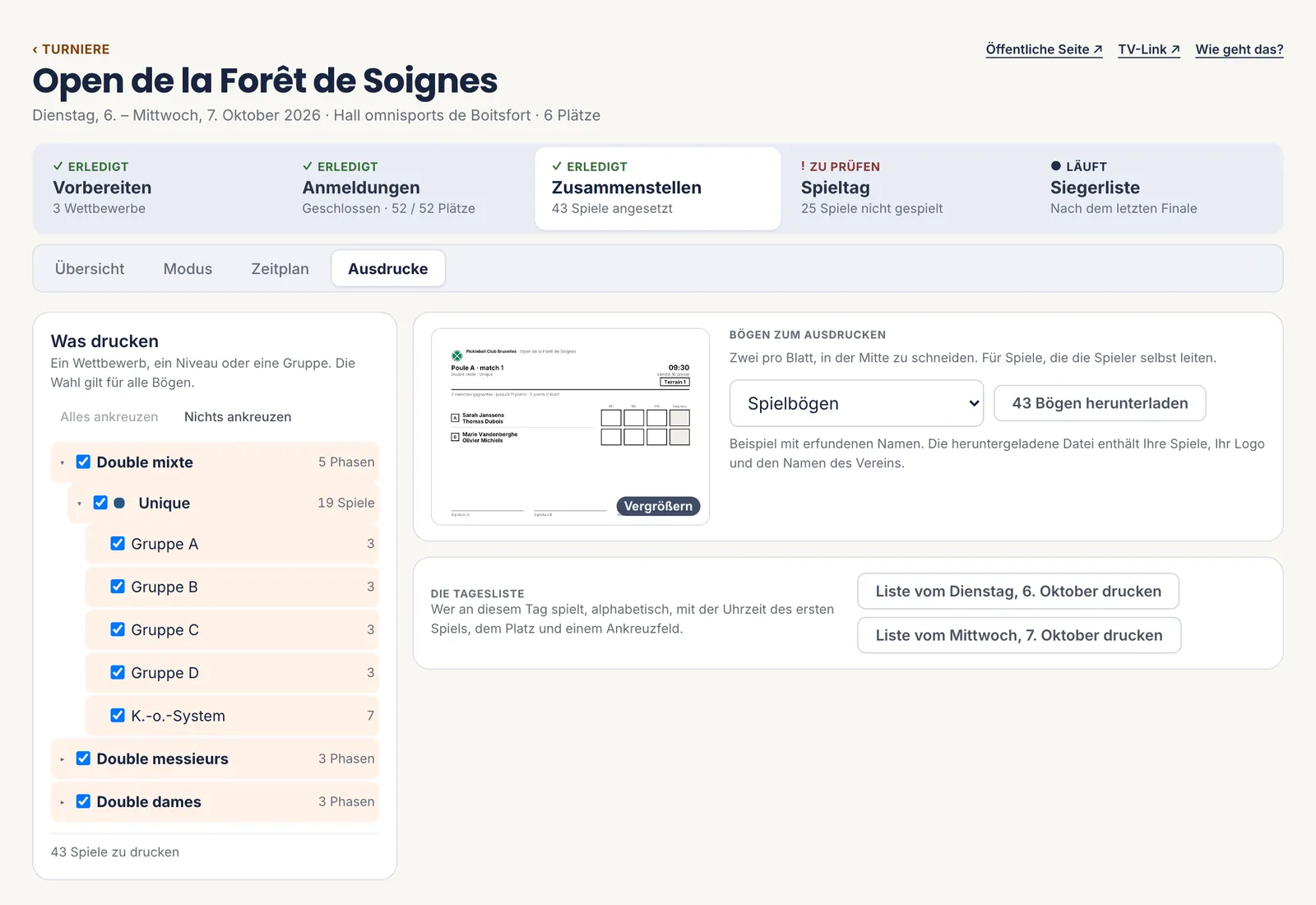Open Wie geht das? help
Image resolution: width=1316 pixels, height=905 pixels.
click(1239, 49)
